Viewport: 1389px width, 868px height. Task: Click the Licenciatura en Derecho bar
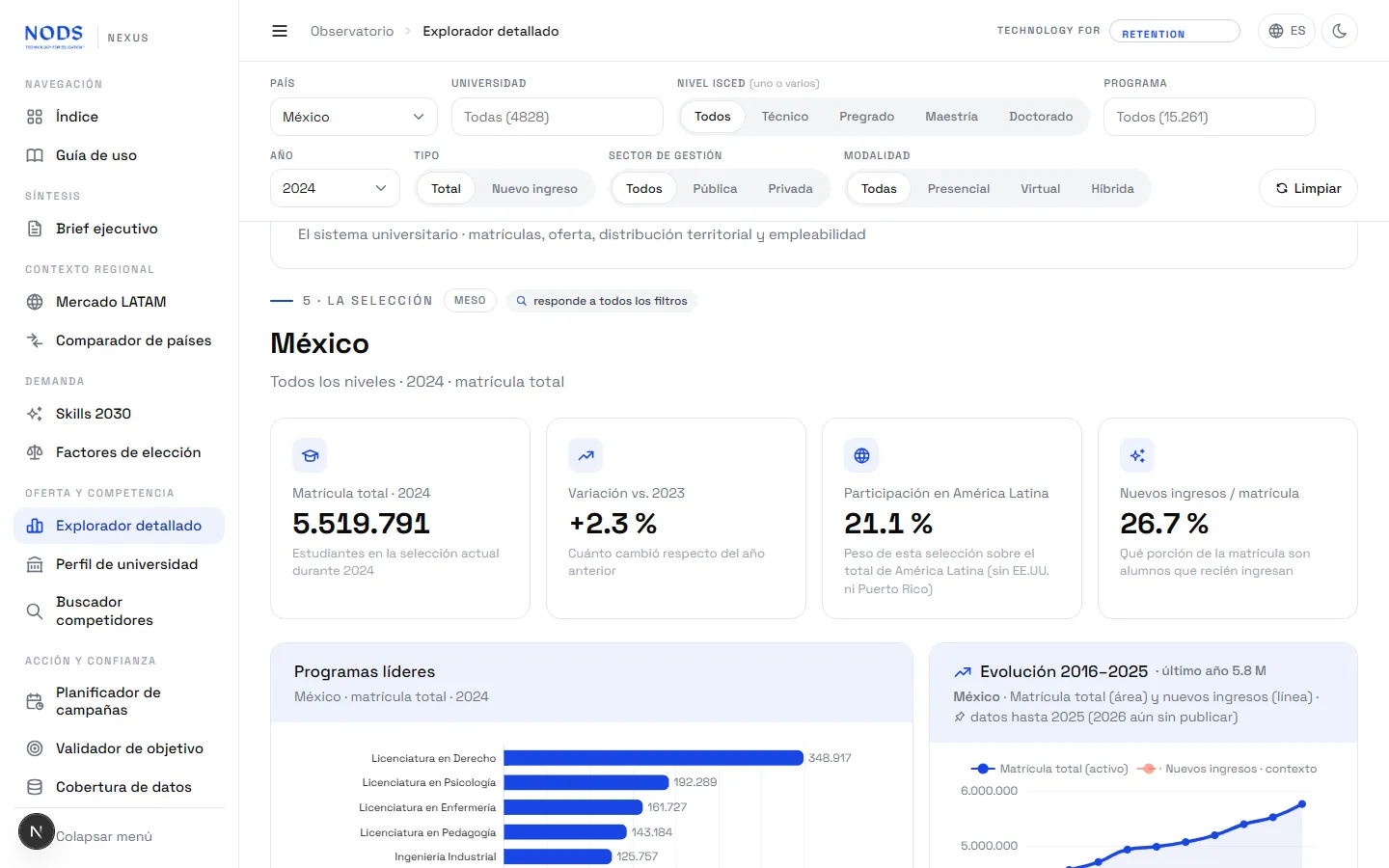pyautogui.click(x=653, y=758)
